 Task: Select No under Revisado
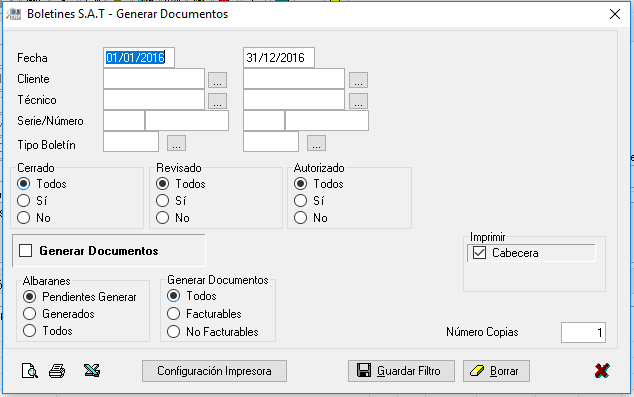click(x=163, y=218)
